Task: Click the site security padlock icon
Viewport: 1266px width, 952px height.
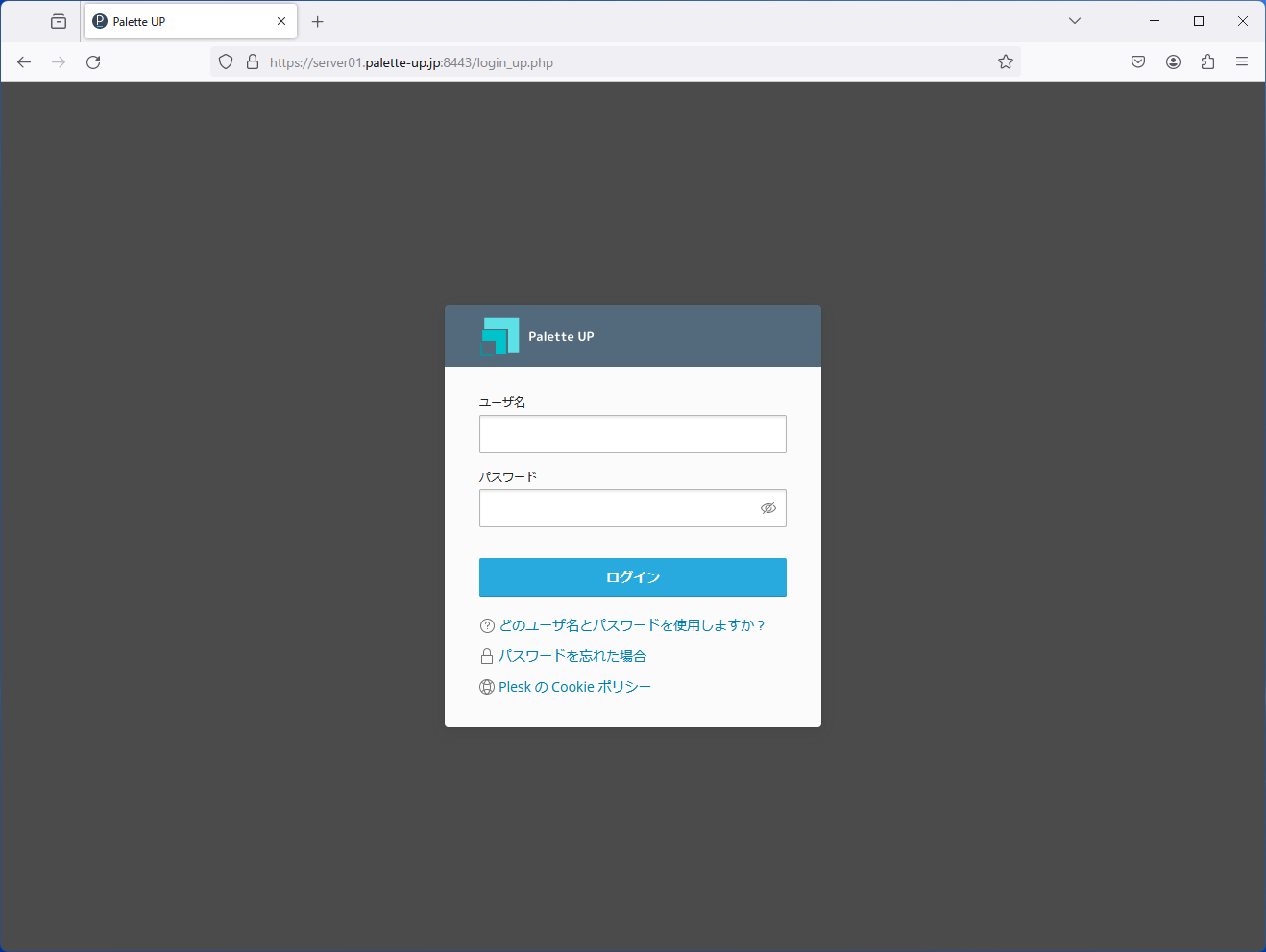Action: point(253,62)
